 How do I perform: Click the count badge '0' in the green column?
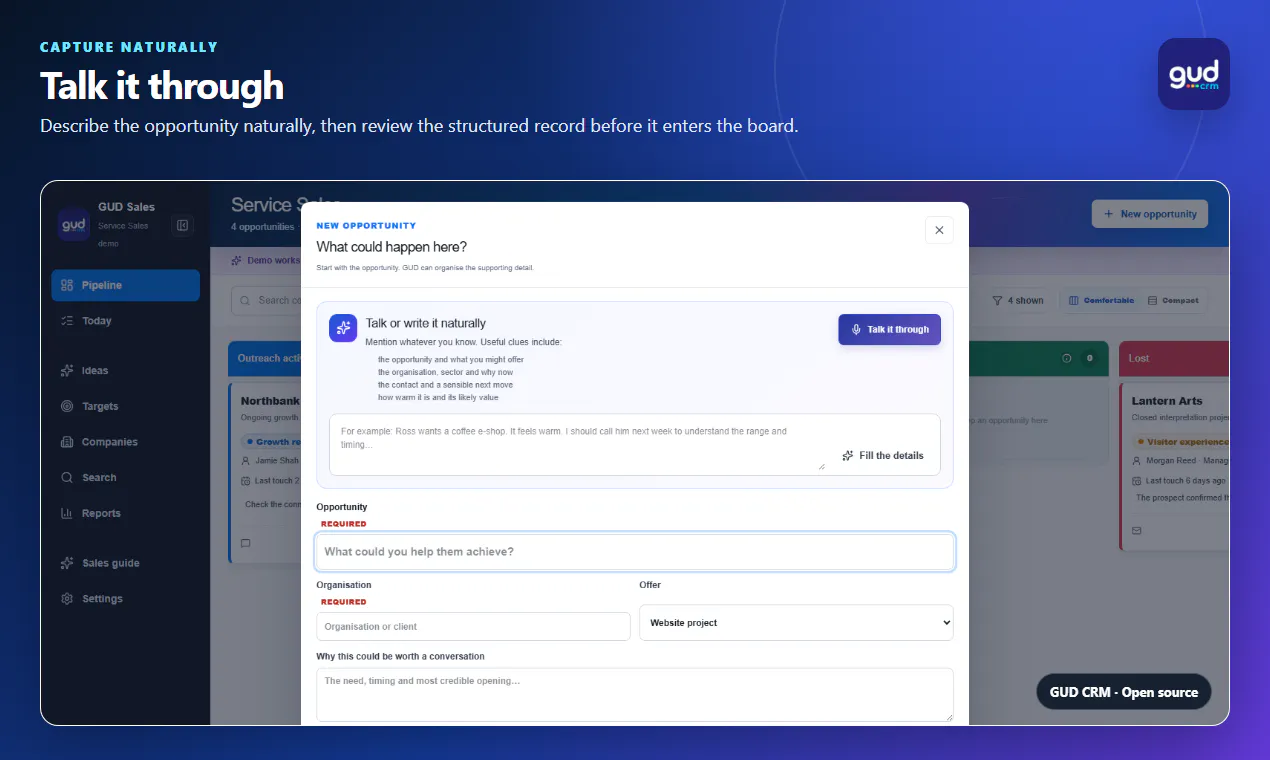[x=1089, y=358]
